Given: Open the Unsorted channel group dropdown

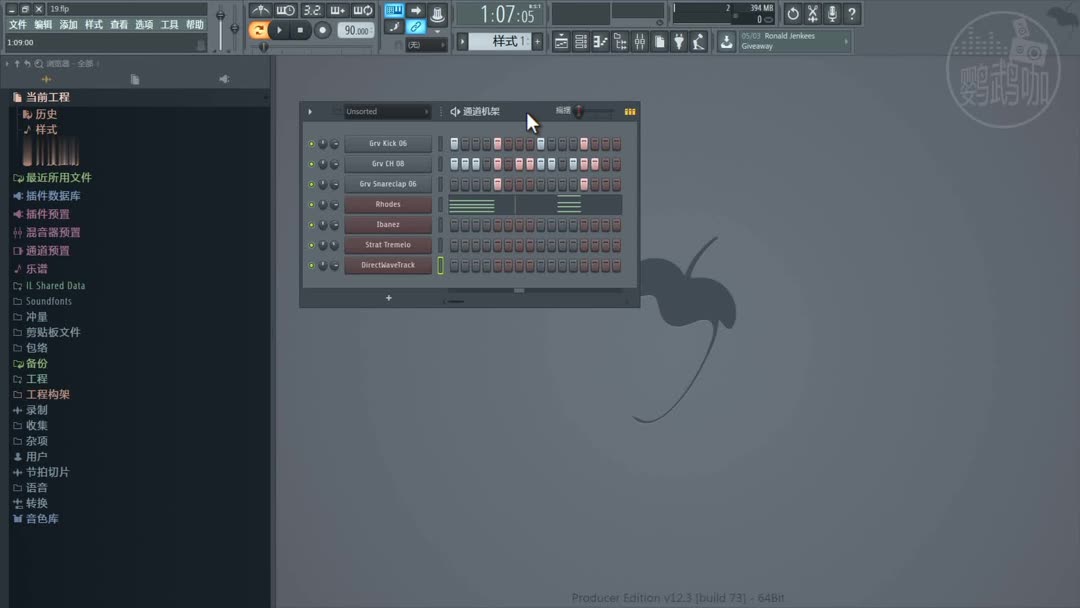Looking at the screenshot, I should [x=386, y=111].
